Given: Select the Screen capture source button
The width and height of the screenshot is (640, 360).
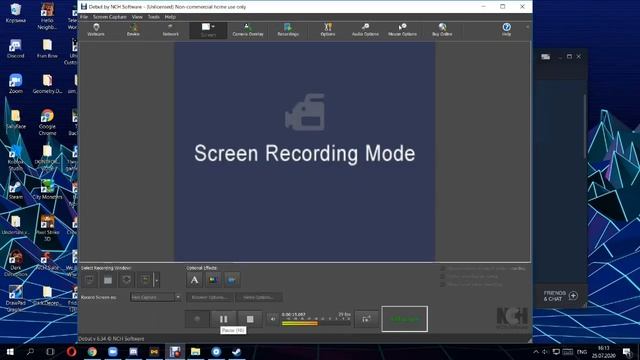Looking at the screenshot, I should click(x=208, y=30).
